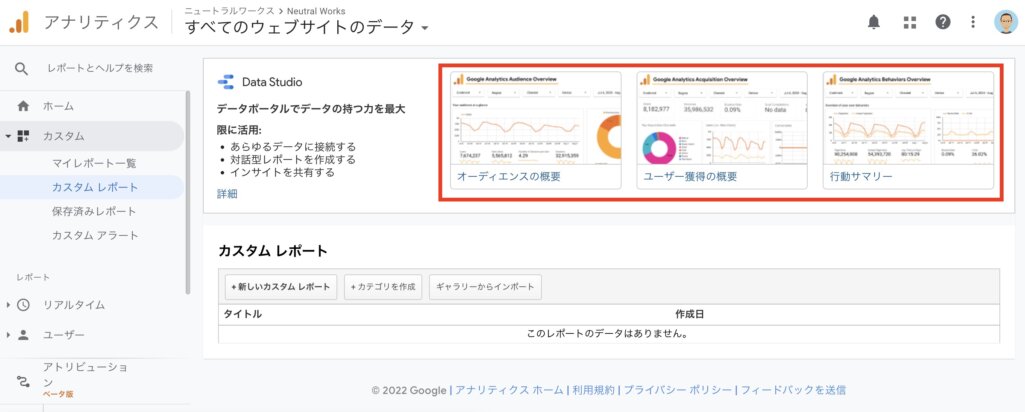1025x412 pixels.
Task: Open 利用規約 footer link
Action: pyautogui.click(x=594, y=390)
